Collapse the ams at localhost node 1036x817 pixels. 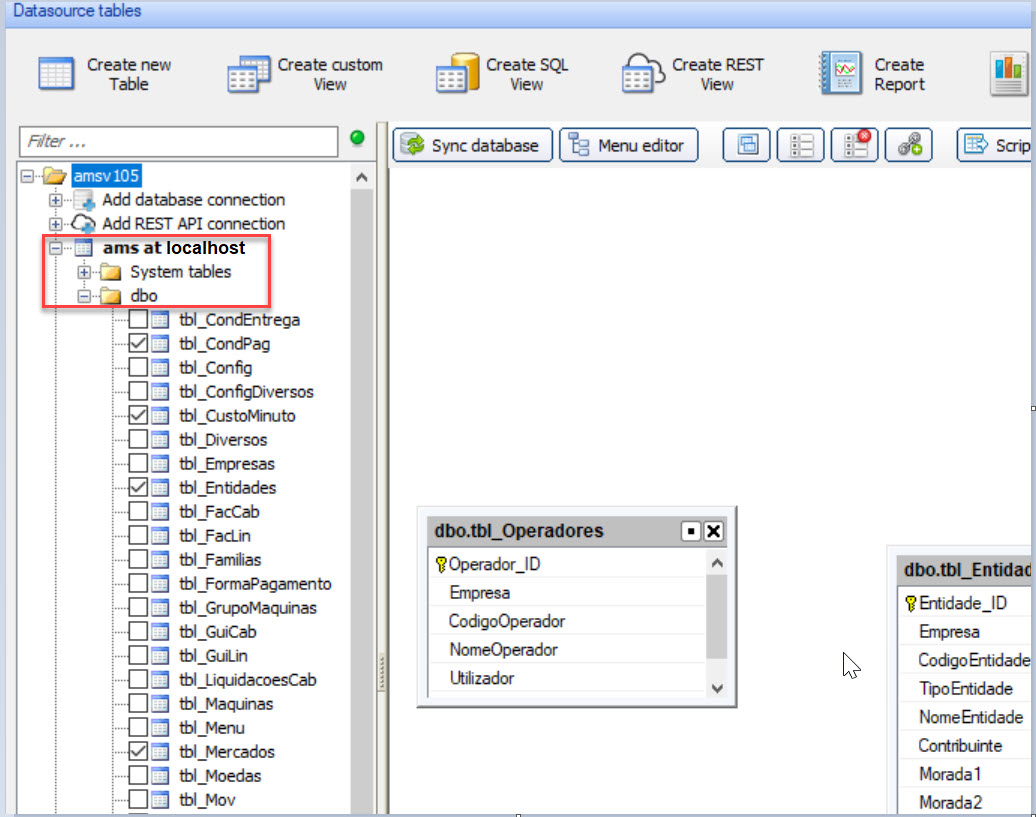click(x=56, y=248)
